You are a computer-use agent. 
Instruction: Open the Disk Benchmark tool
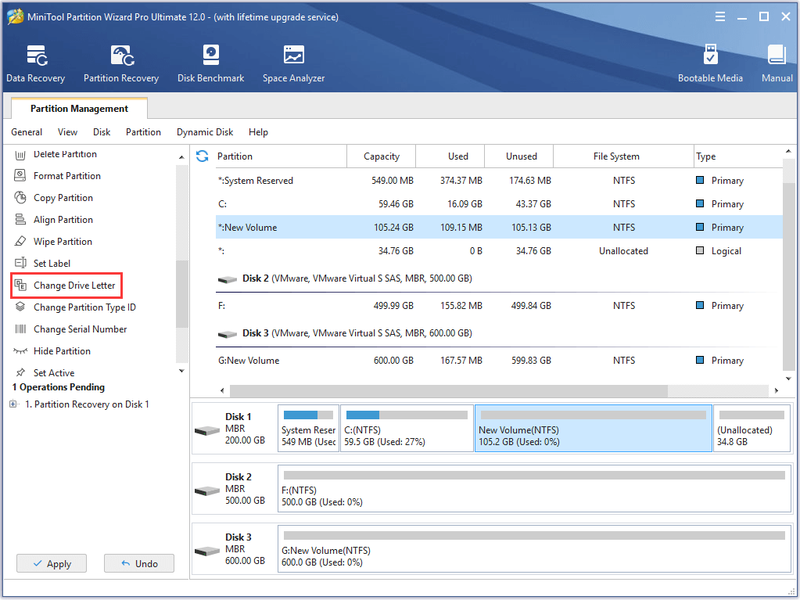click(211, 63)
